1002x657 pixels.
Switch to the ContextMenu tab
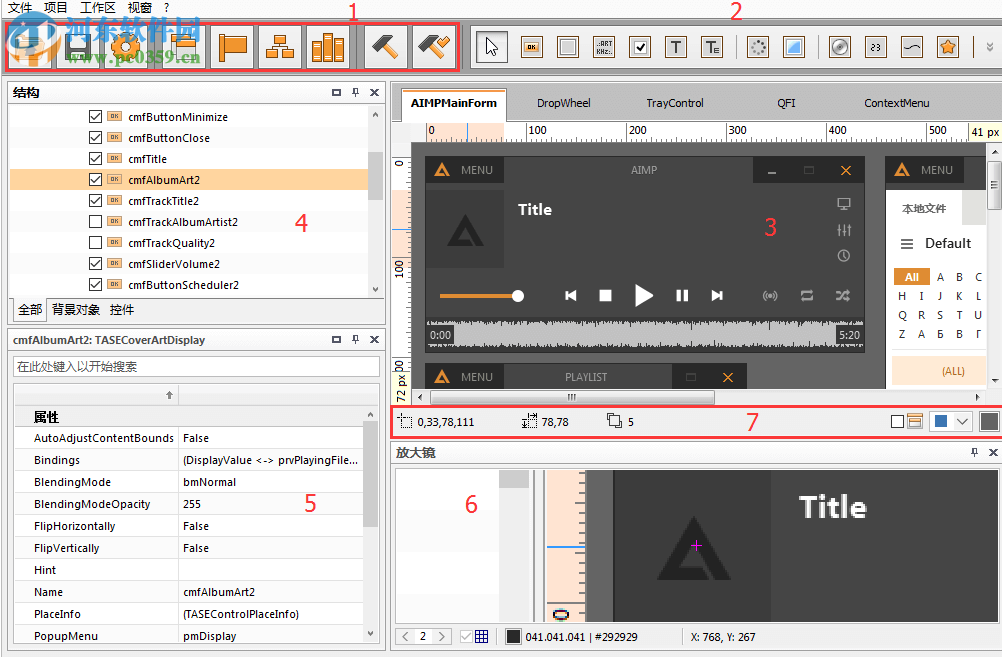(897, 103)
